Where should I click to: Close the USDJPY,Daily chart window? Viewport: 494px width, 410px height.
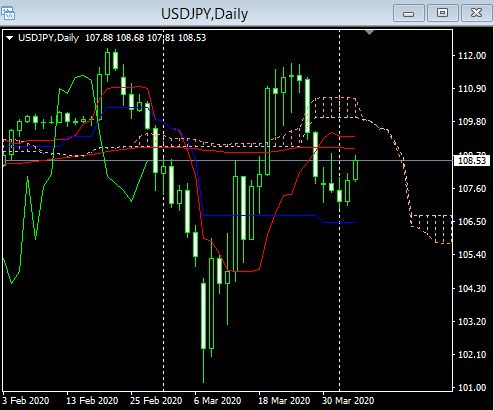point(476,13)
